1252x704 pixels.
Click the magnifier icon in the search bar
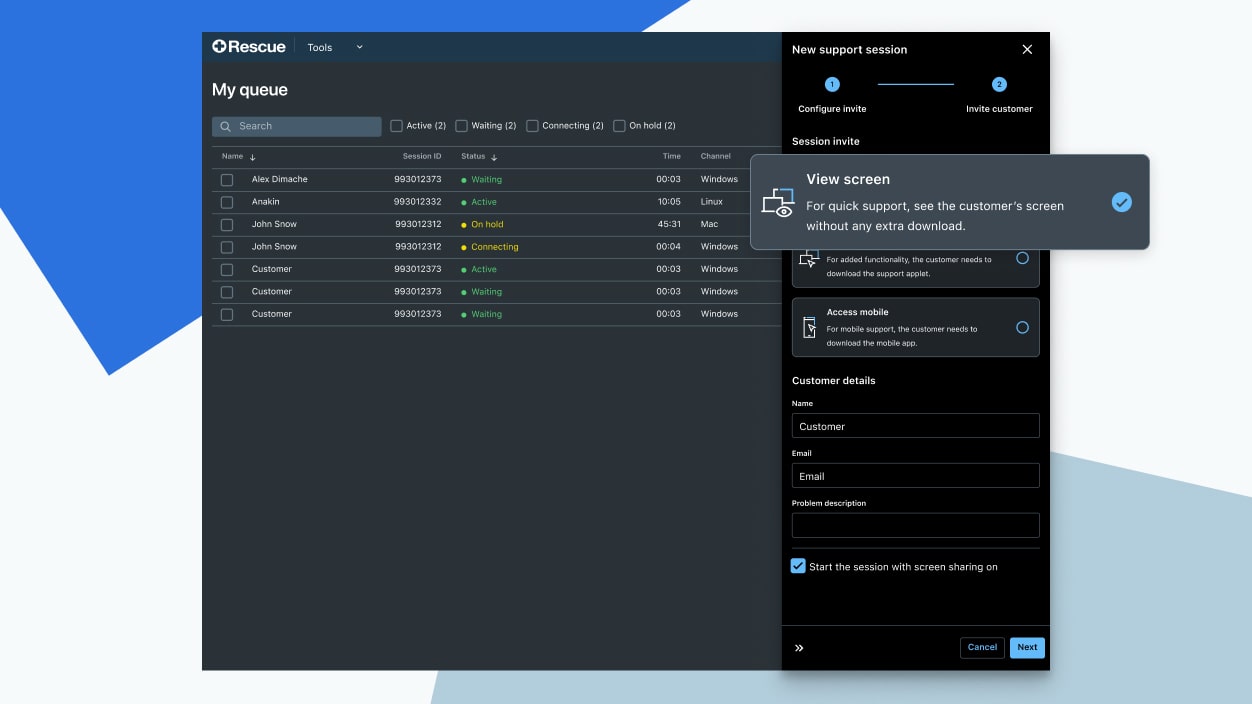click(x=226, y=126)
